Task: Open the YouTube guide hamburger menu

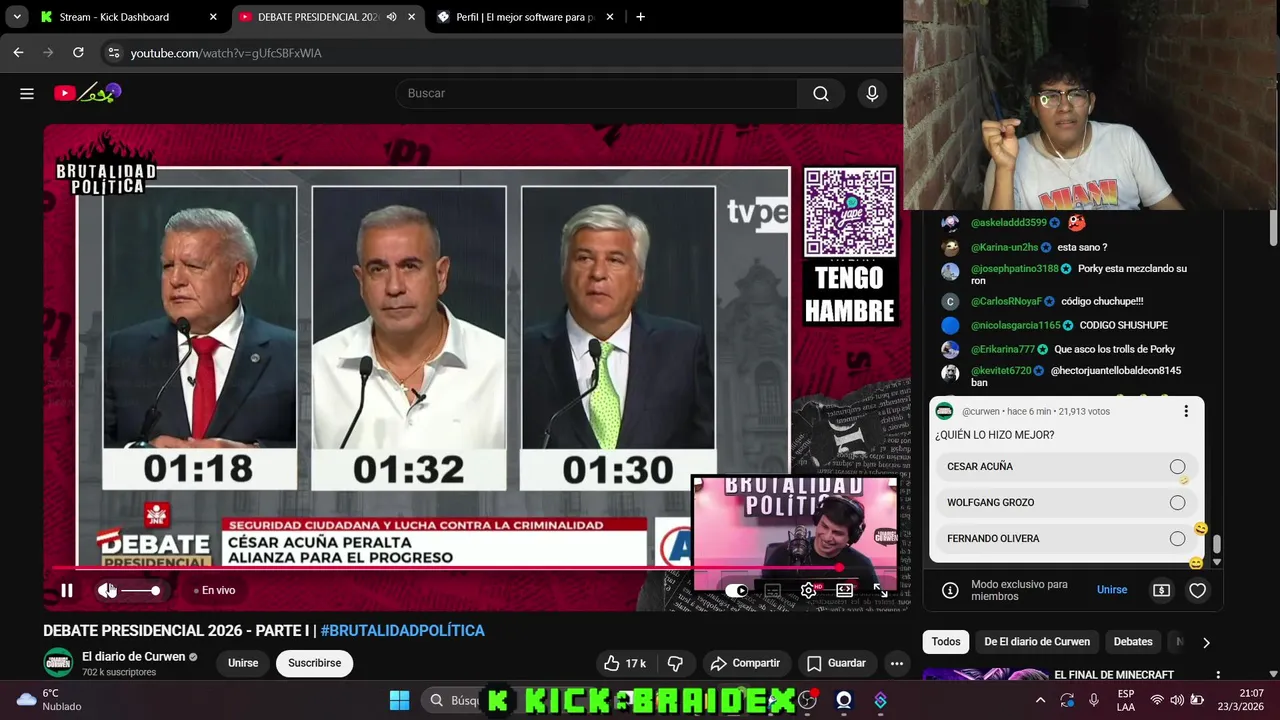Action: 27,93
